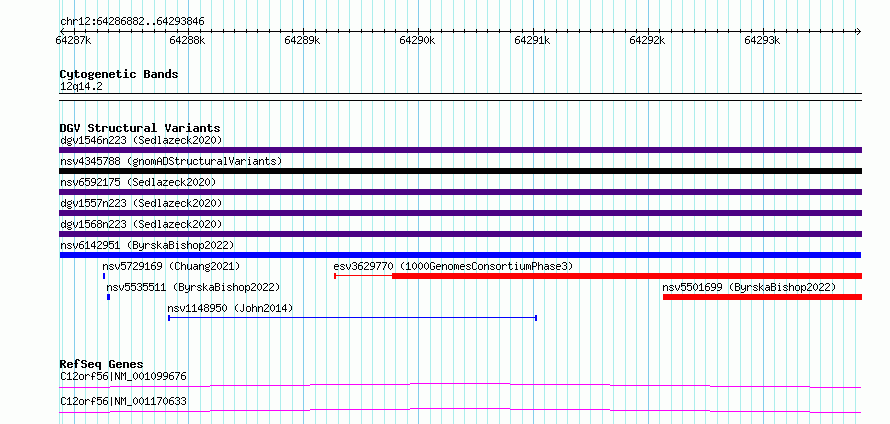890x424 pixels.
Task: Select the magenta transcript line of NM_001170633
Action: coord(460,411)
